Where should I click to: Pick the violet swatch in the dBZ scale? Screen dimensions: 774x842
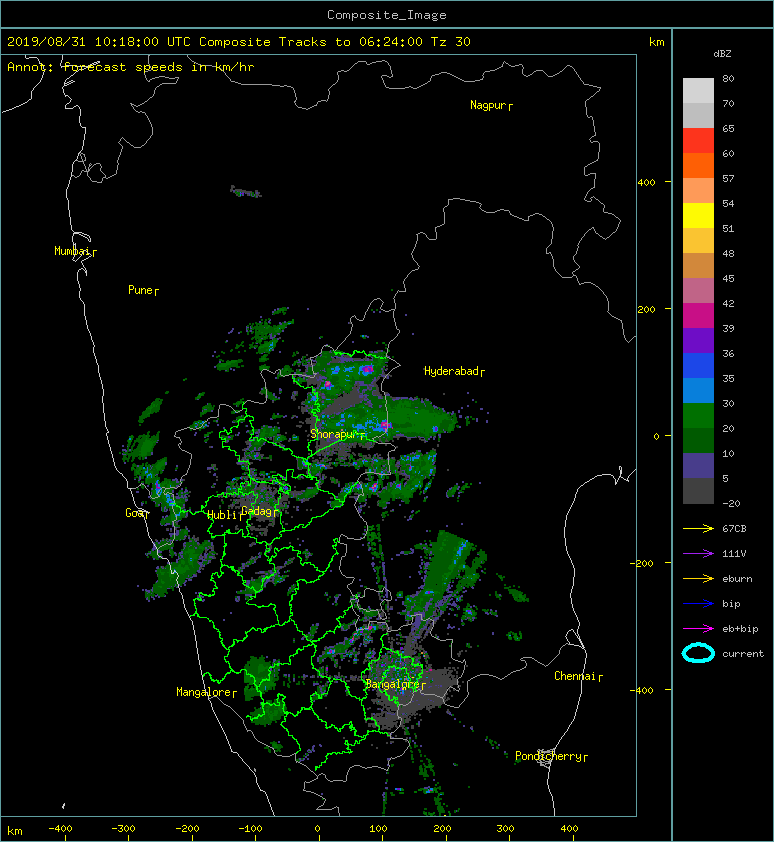pos(698,340)
